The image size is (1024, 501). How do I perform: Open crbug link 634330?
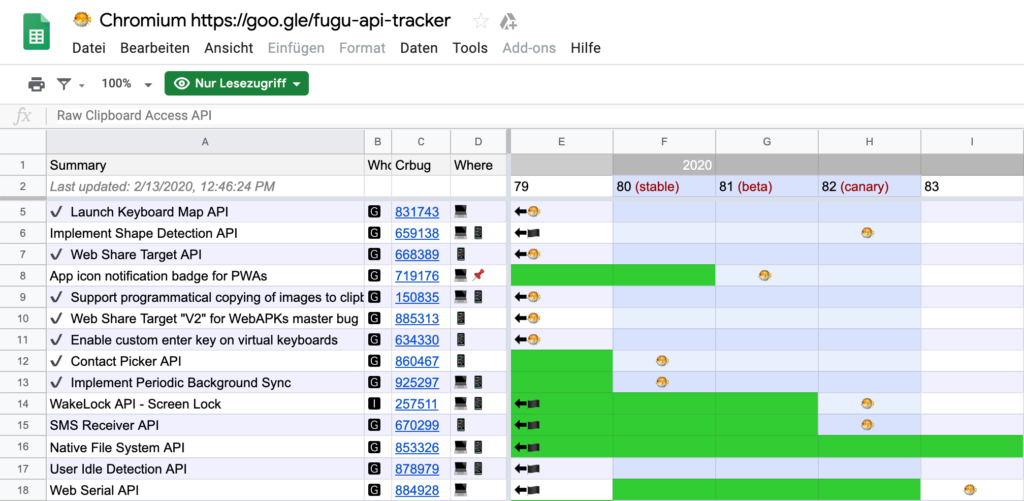point(417,340)
